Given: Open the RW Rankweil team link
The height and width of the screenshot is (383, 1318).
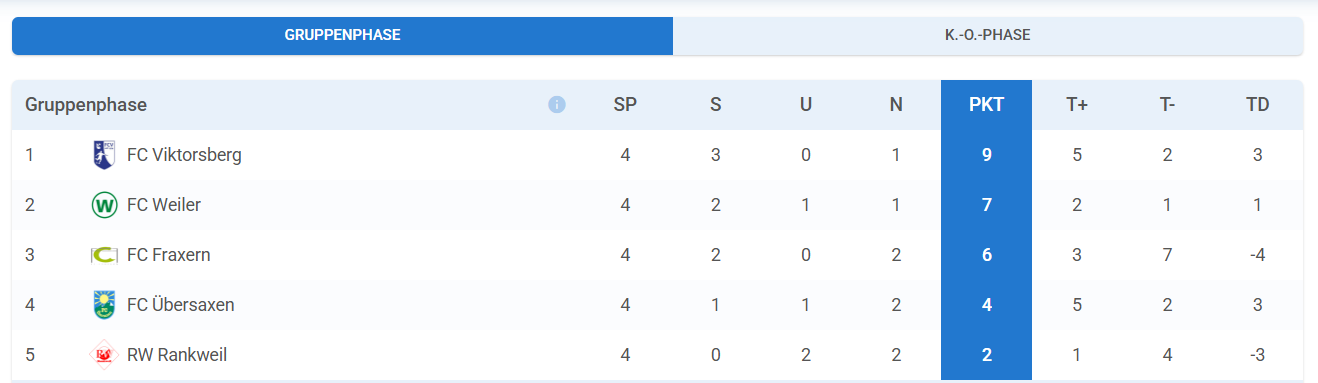Looking at the screenshot, I should click(x=177, y=355).
